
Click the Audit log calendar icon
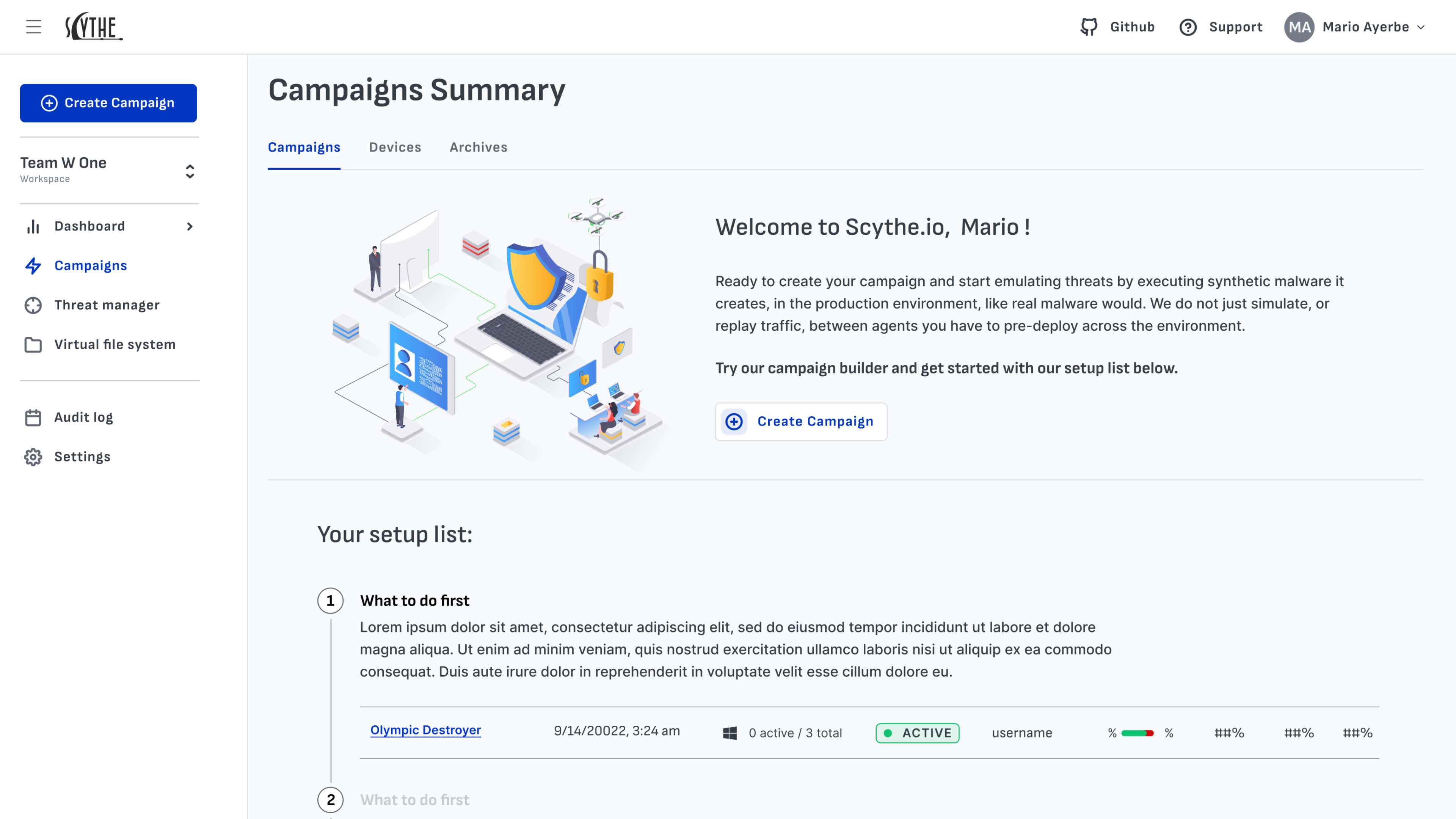coord(33,418)
